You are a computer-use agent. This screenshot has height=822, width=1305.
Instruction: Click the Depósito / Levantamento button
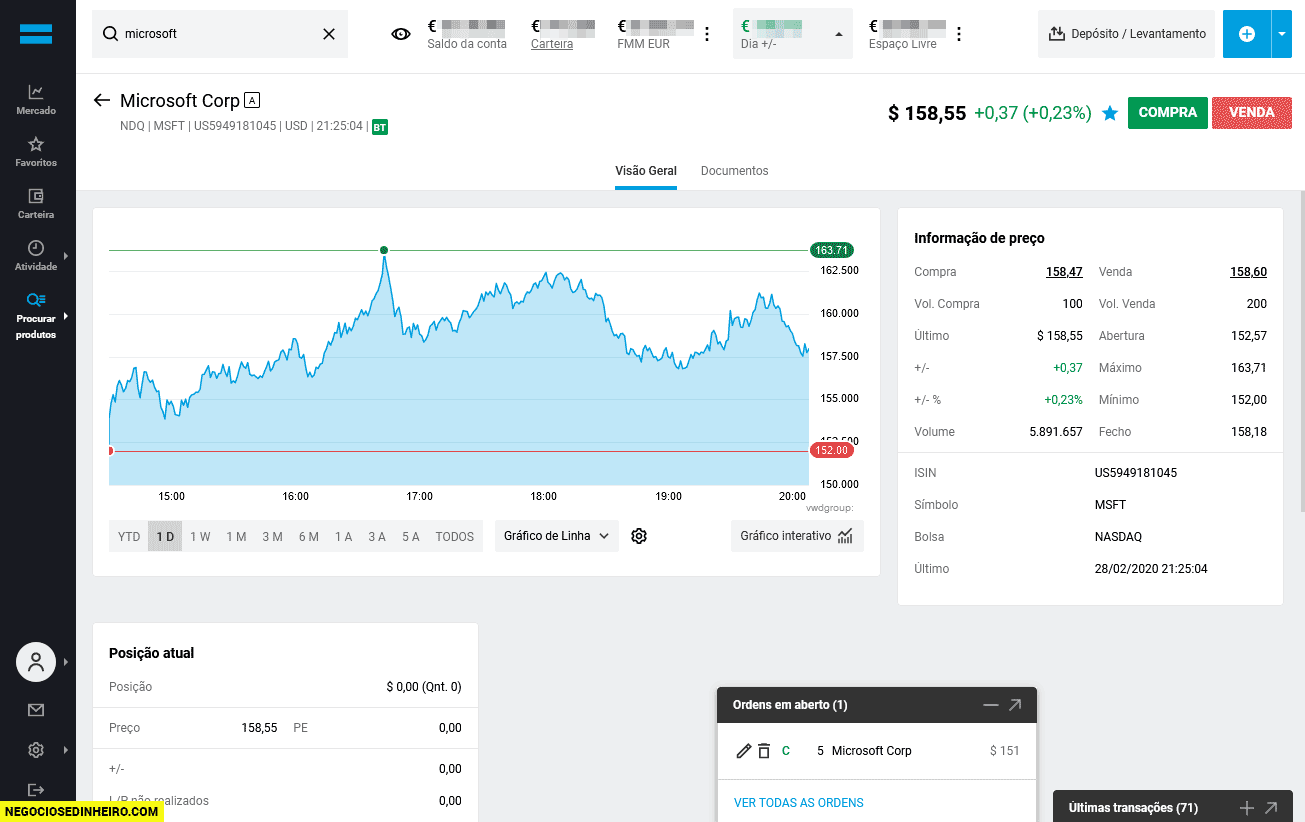[1126, 34]
